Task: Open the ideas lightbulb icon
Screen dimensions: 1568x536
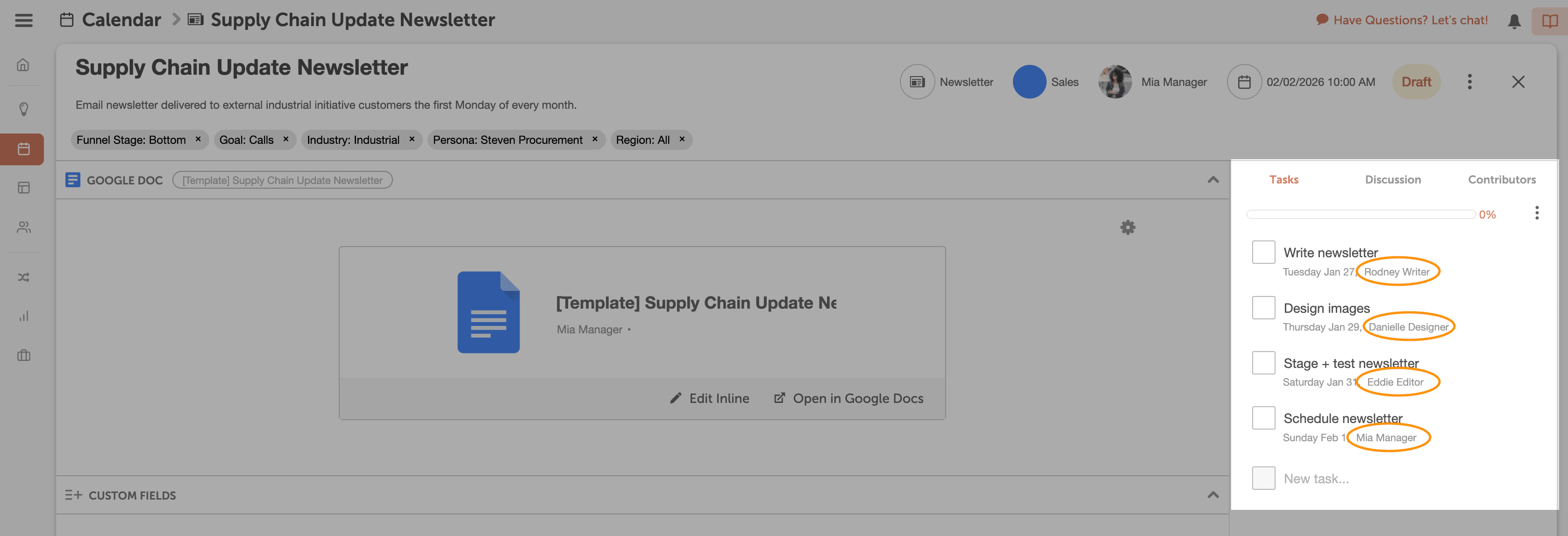Action: 23,109
